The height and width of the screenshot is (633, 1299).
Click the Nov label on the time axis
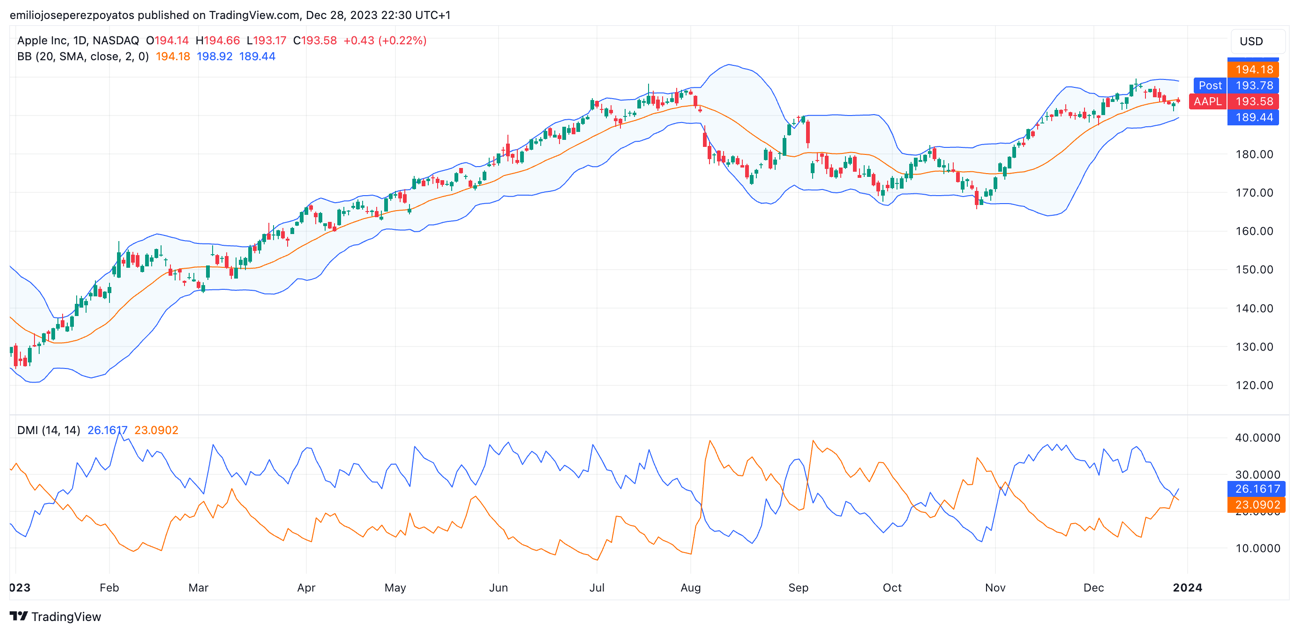click(994, 588)
